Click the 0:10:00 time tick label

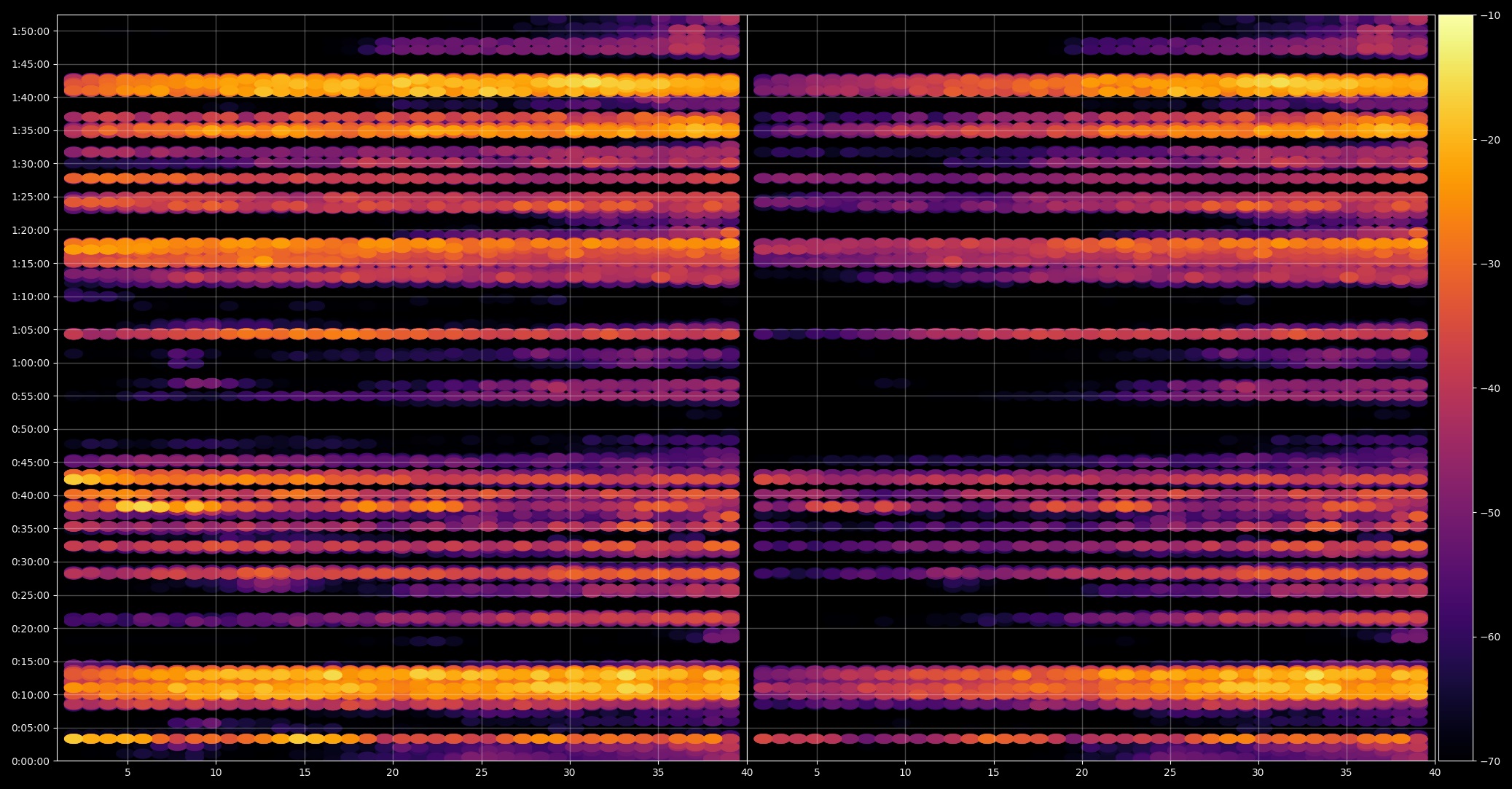(x=30, y=694)
